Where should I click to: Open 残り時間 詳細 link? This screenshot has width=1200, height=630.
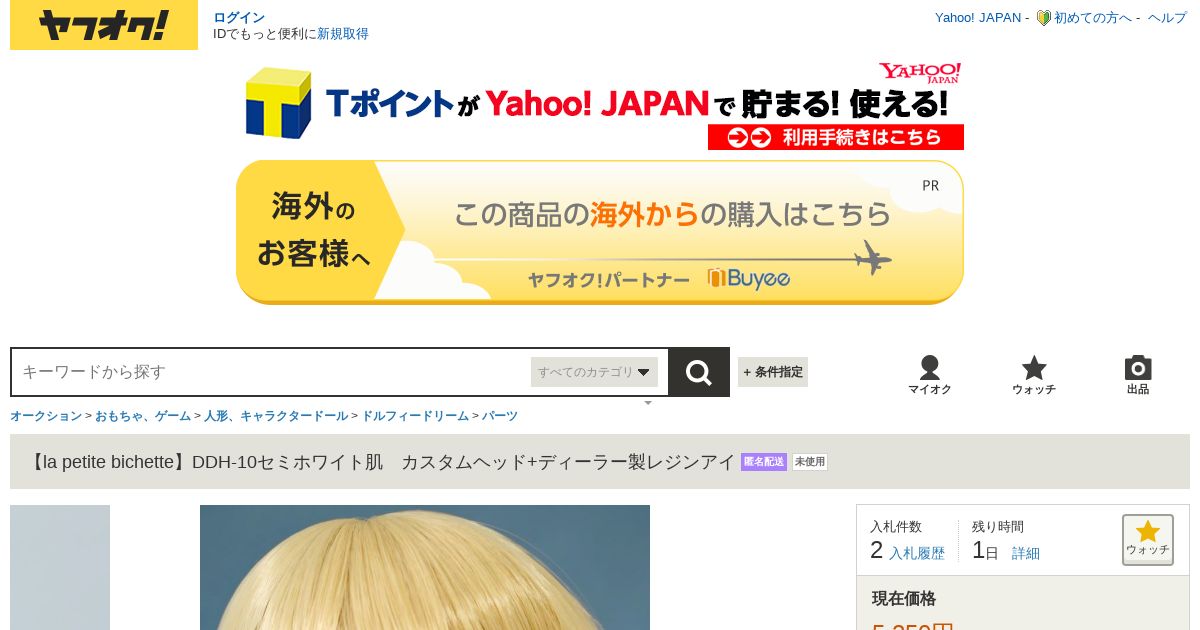point(1026,553)
